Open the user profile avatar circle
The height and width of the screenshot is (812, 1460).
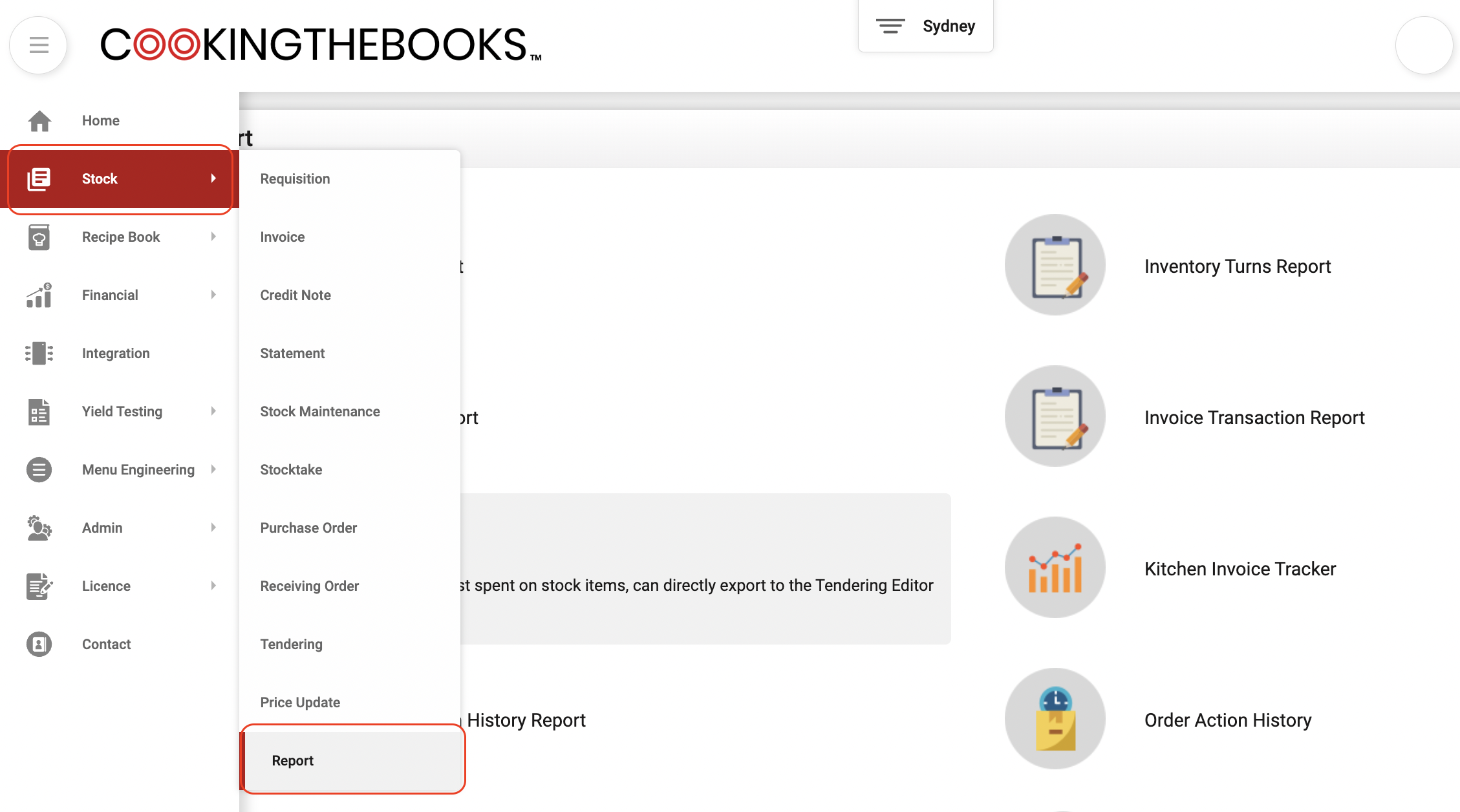pyautogui.click(x=1424, y=45)
